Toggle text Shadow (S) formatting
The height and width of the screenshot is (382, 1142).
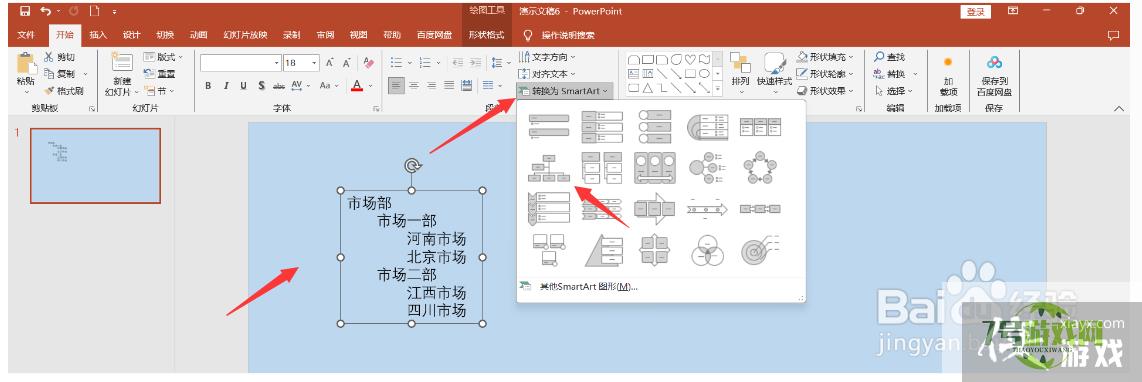tap(261, 86)
